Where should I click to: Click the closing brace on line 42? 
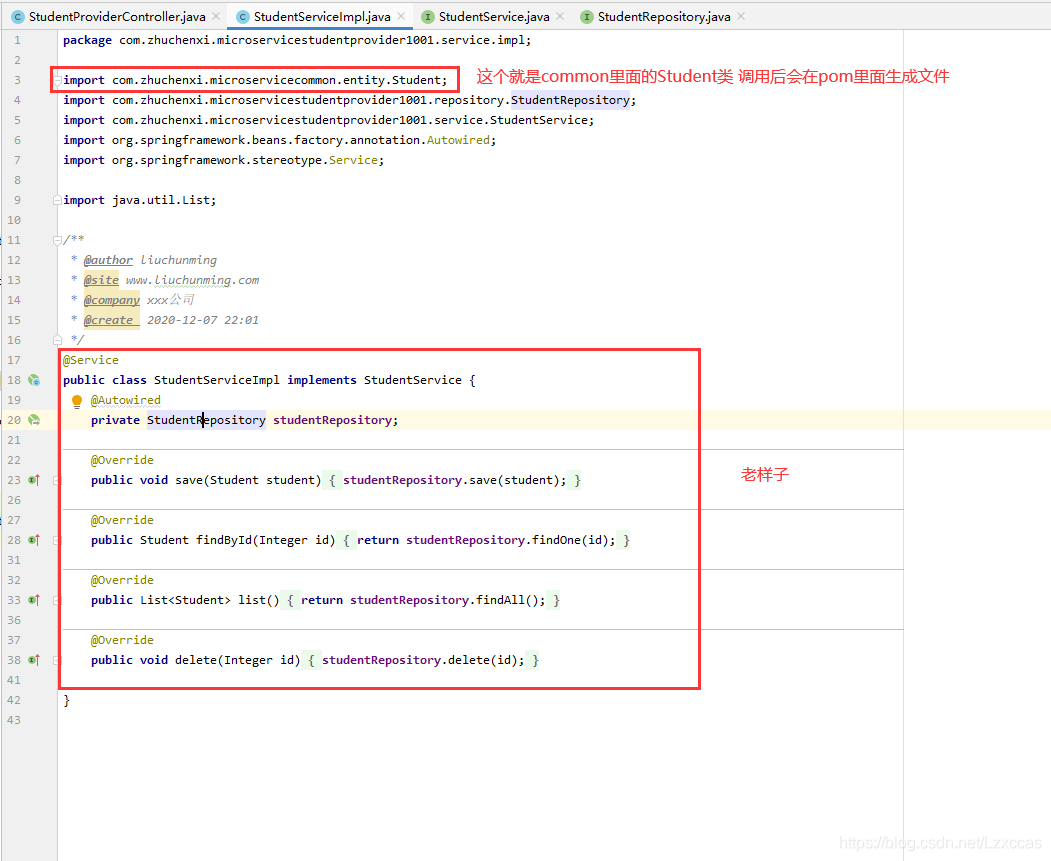coord(66,700)
